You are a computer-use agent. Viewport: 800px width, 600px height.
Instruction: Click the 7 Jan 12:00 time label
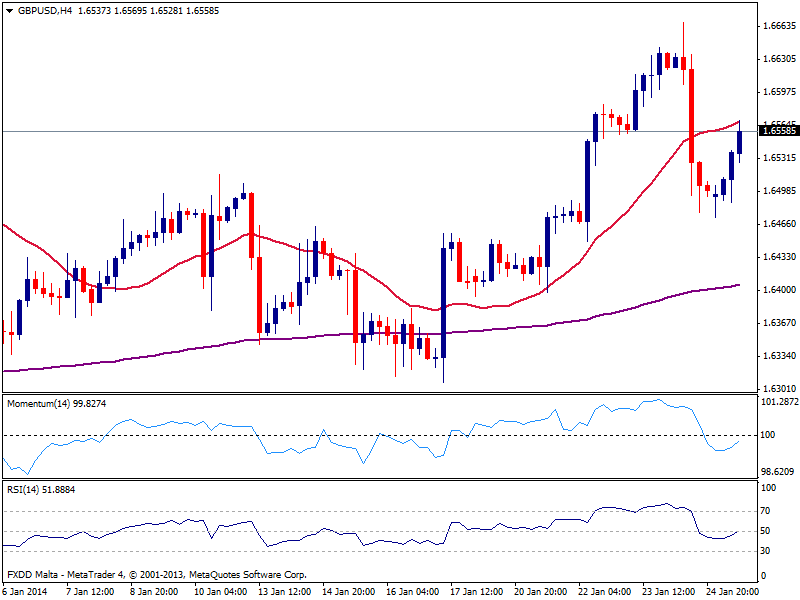click(x=90, y=591)
